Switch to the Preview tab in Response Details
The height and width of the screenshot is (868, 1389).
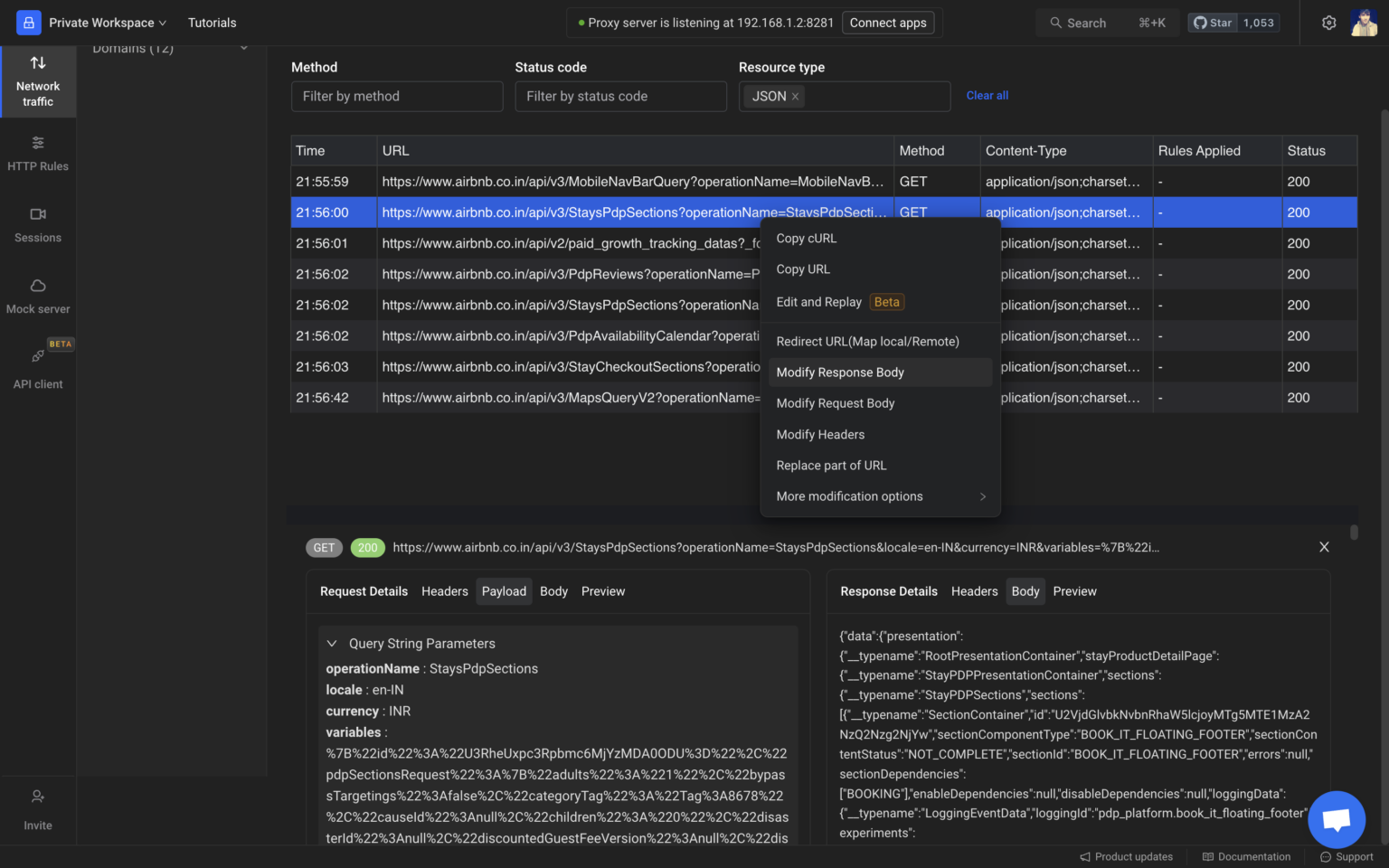click(x=1074, y=590)
